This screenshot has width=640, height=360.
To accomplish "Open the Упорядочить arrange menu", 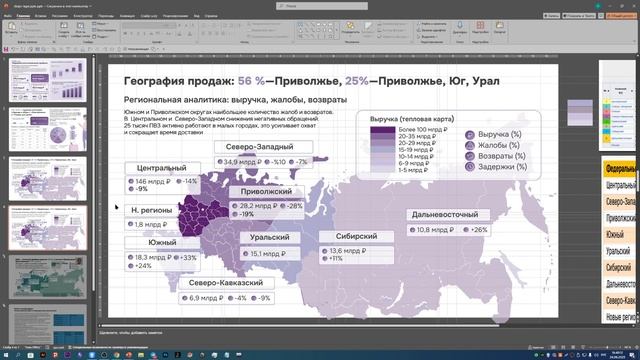I will (350, 28).
